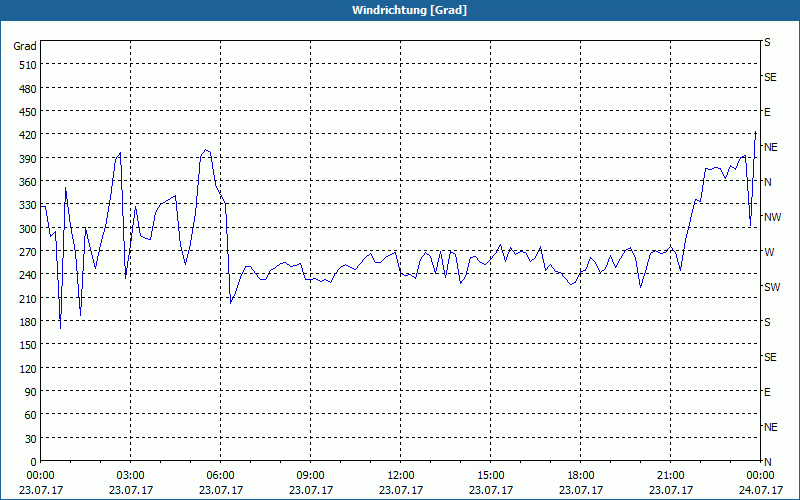The width and height of the screenshot is (800, 500).
Task: Pick the 60 degree axis label
Action: [31, 415]
